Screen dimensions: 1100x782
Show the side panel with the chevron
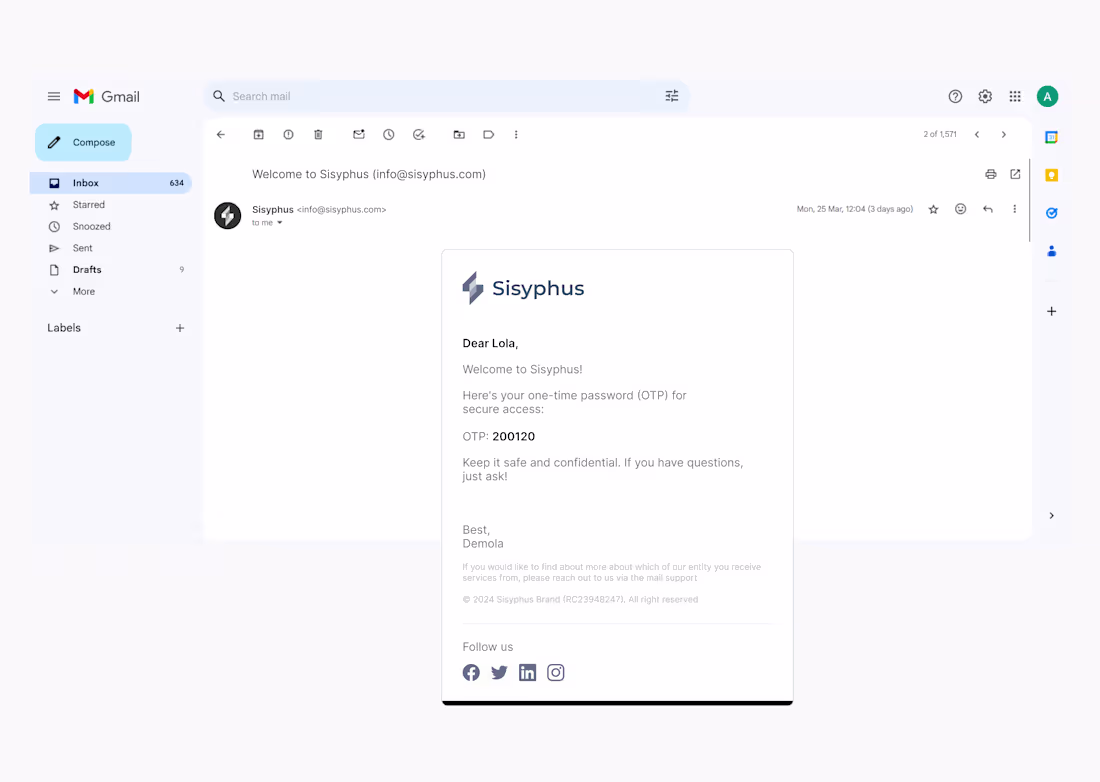coord(1051,515)
